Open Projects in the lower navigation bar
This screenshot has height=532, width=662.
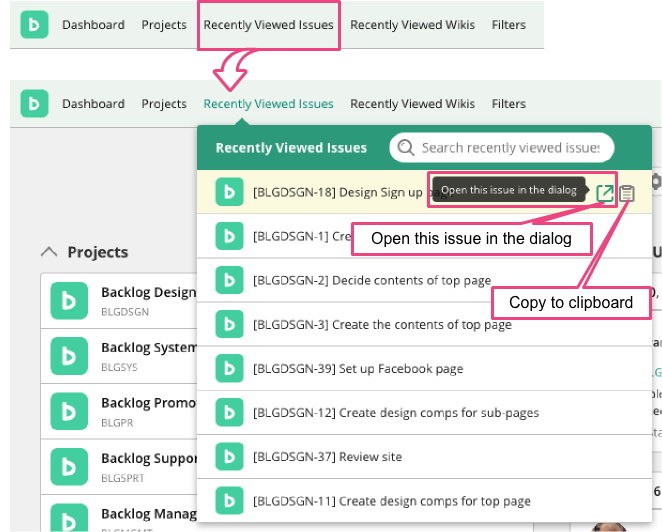[164, 104]
